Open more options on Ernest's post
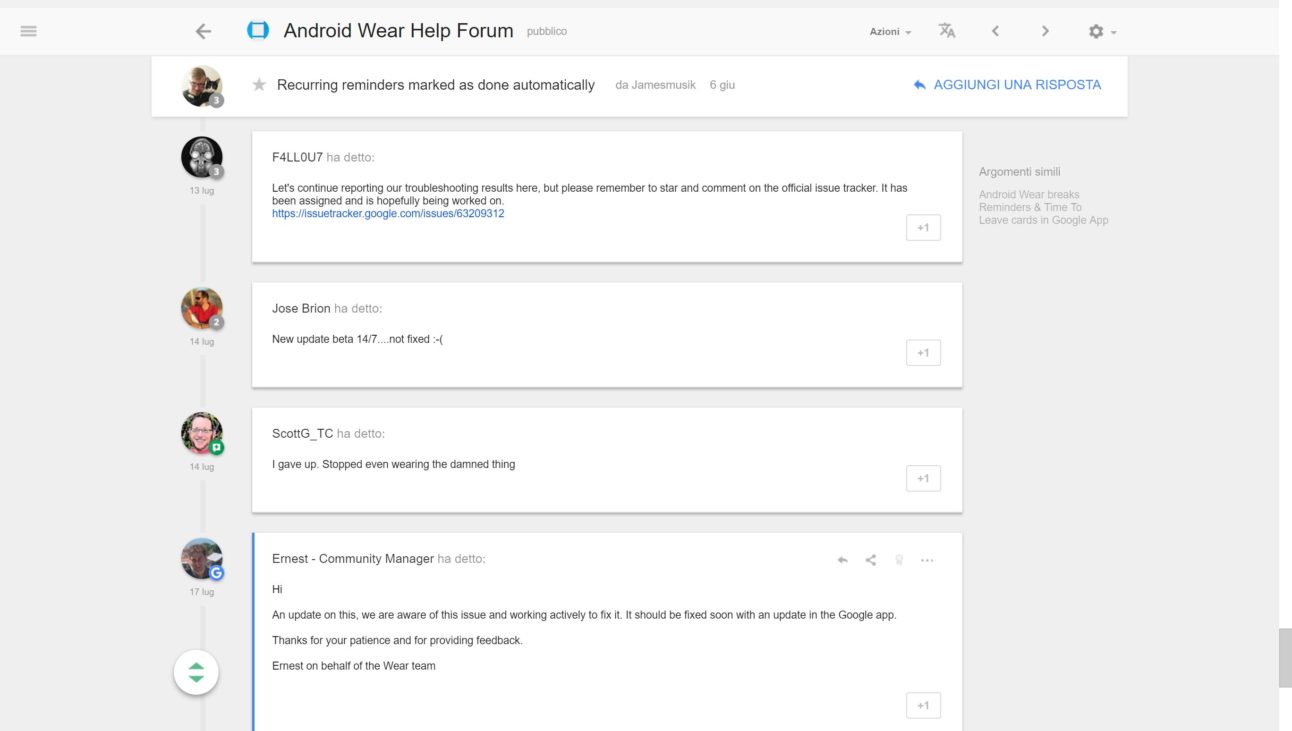Screen dimensions: 1292x731 (927, 560)
